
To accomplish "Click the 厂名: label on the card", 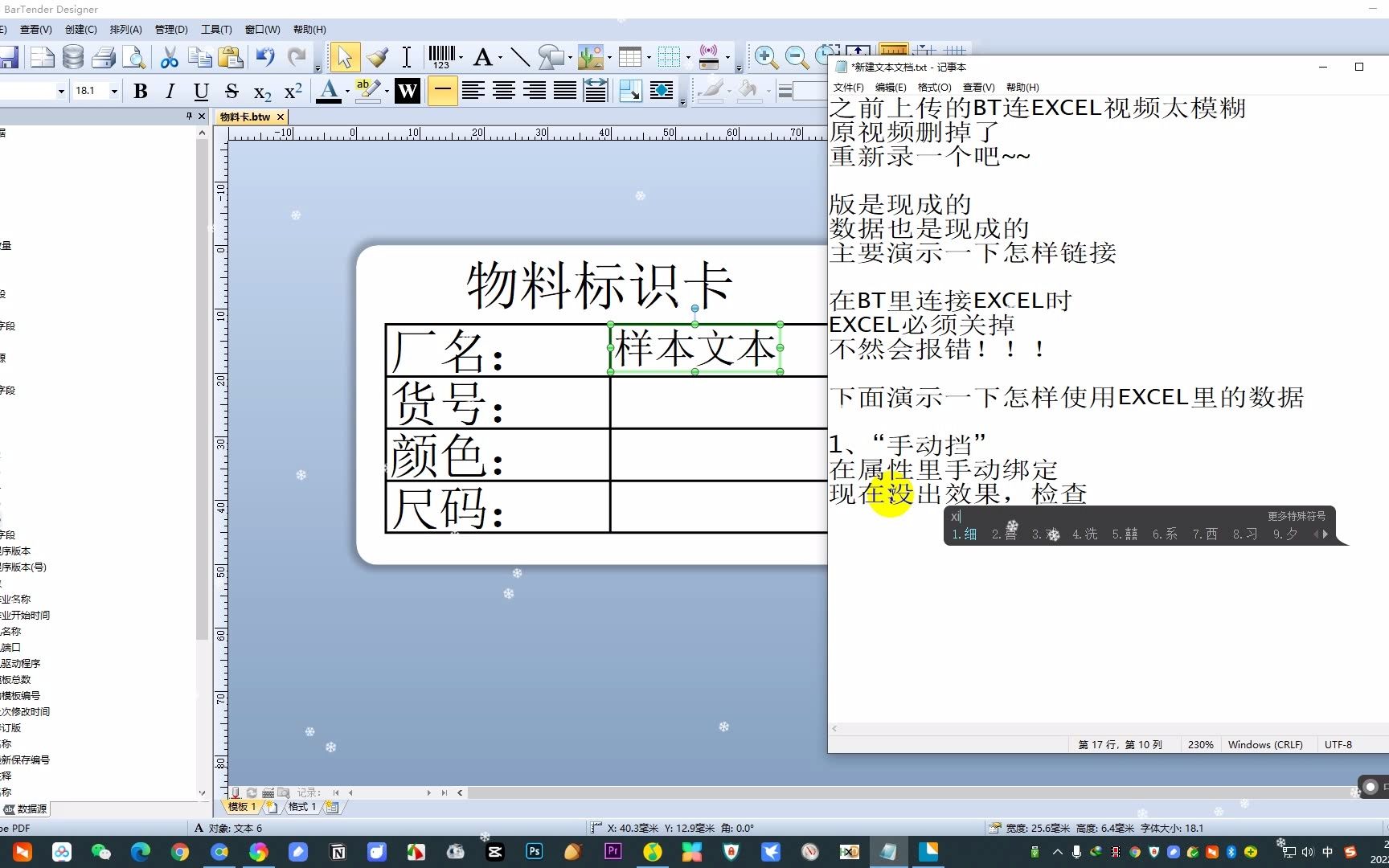I will [x=448, y=351].
